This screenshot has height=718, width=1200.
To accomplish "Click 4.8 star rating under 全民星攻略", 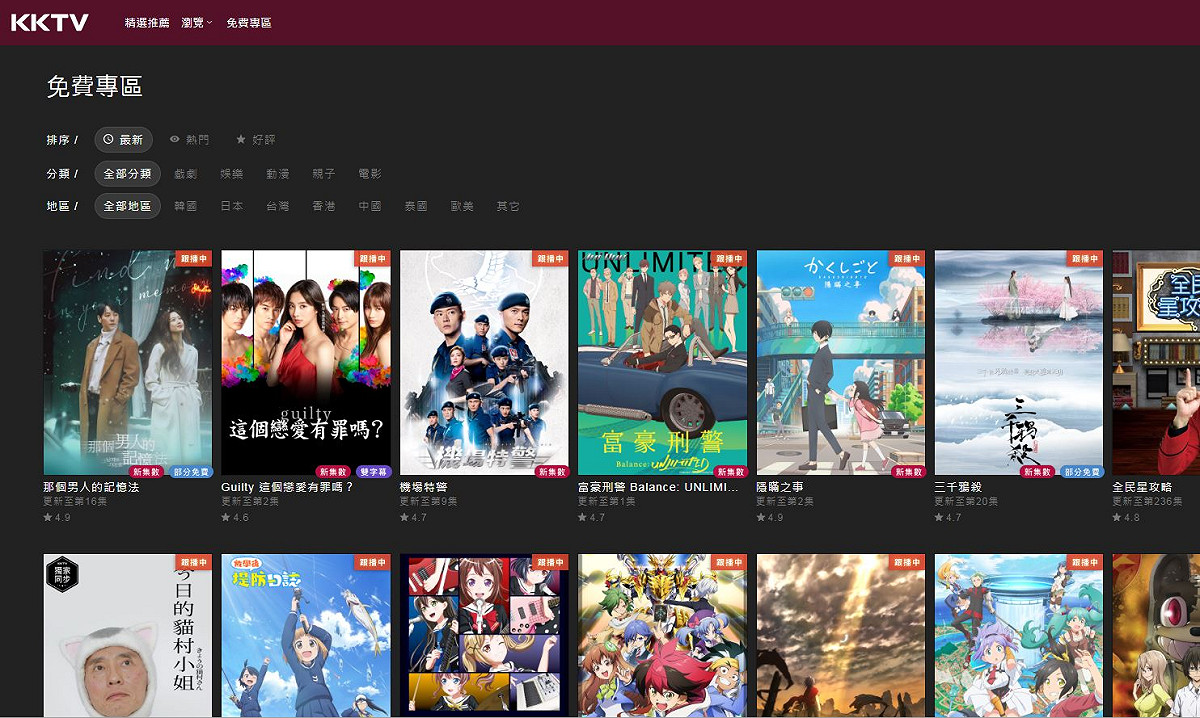I will 1126,517.
